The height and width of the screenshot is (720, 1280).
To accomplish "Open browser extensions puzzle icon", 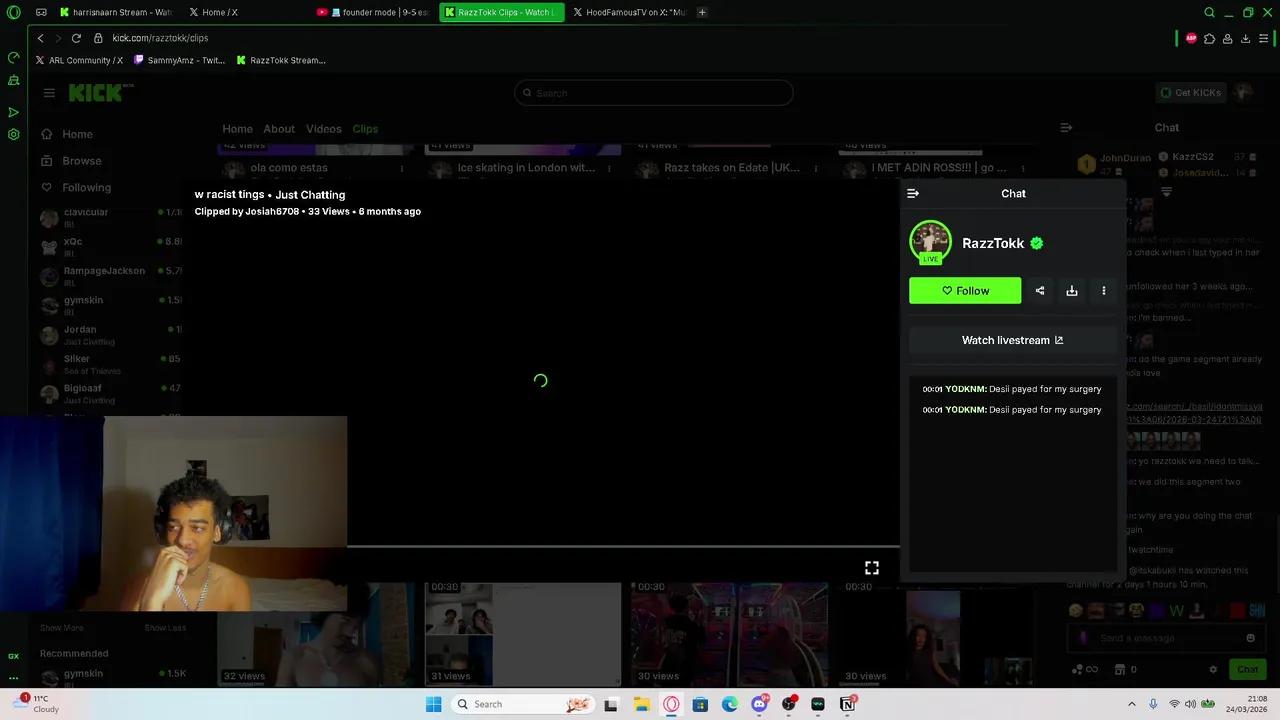I will click(x=1209, y=38).
